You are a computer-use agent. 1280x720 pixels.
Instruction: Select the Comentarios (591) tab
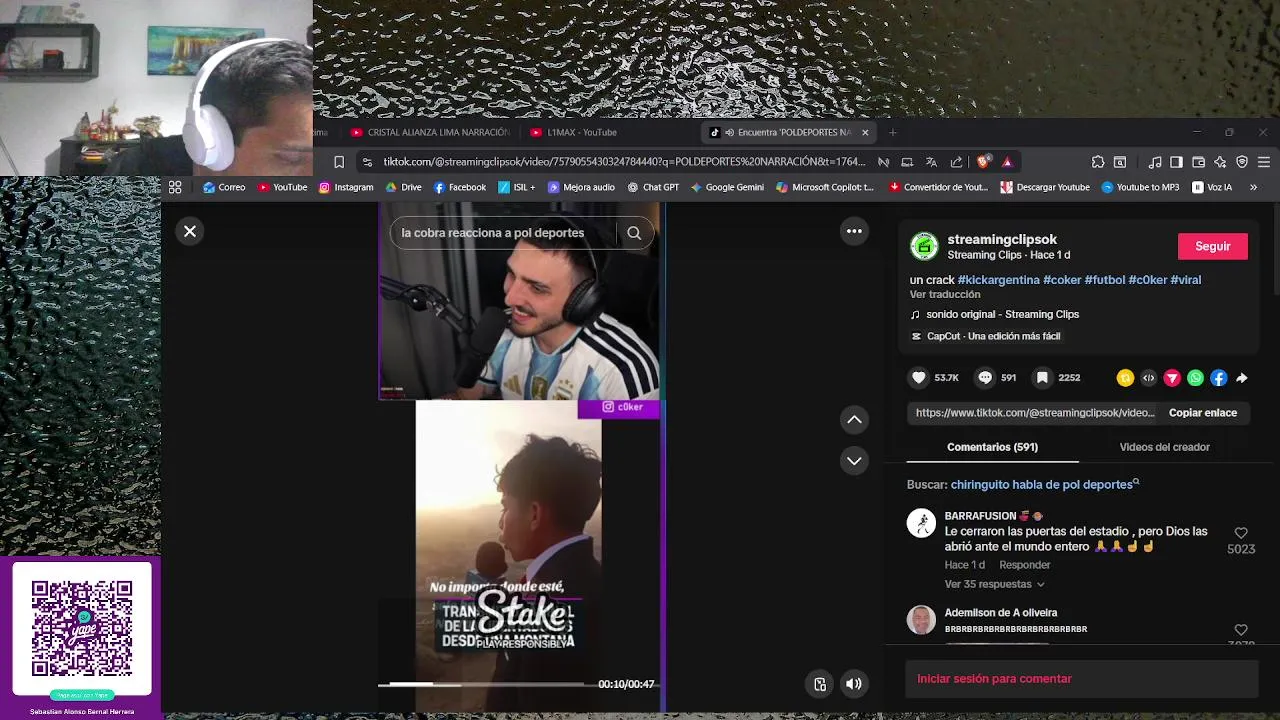click(992, 447)
